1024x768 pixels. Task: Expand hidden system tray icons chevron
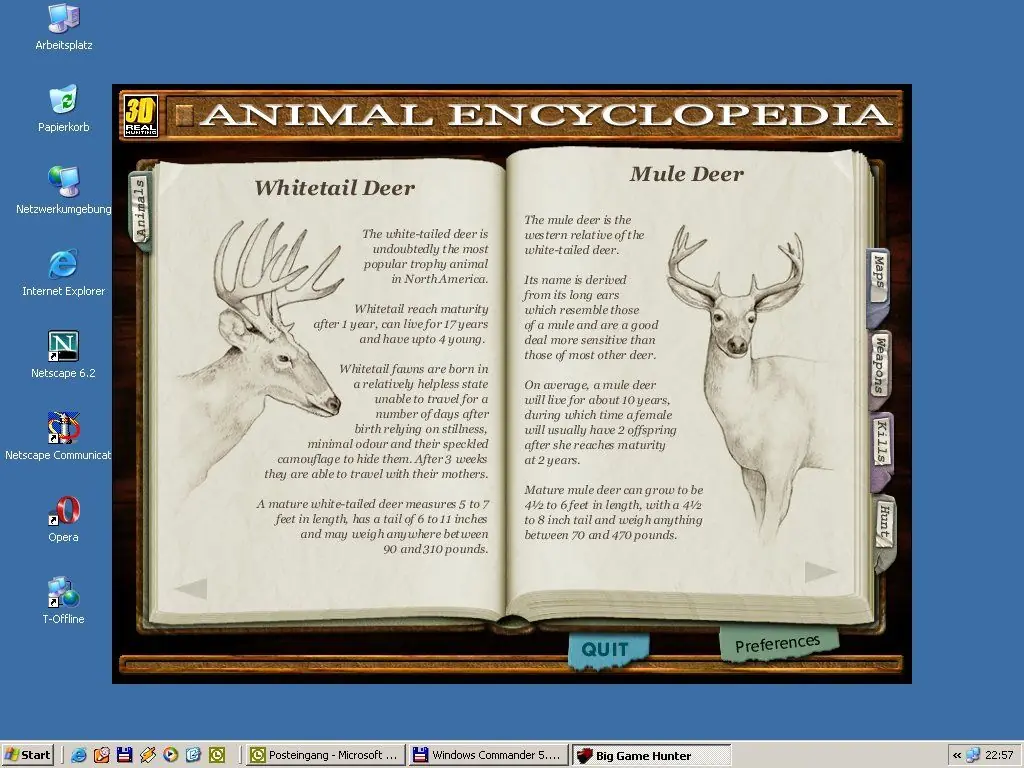957,755
